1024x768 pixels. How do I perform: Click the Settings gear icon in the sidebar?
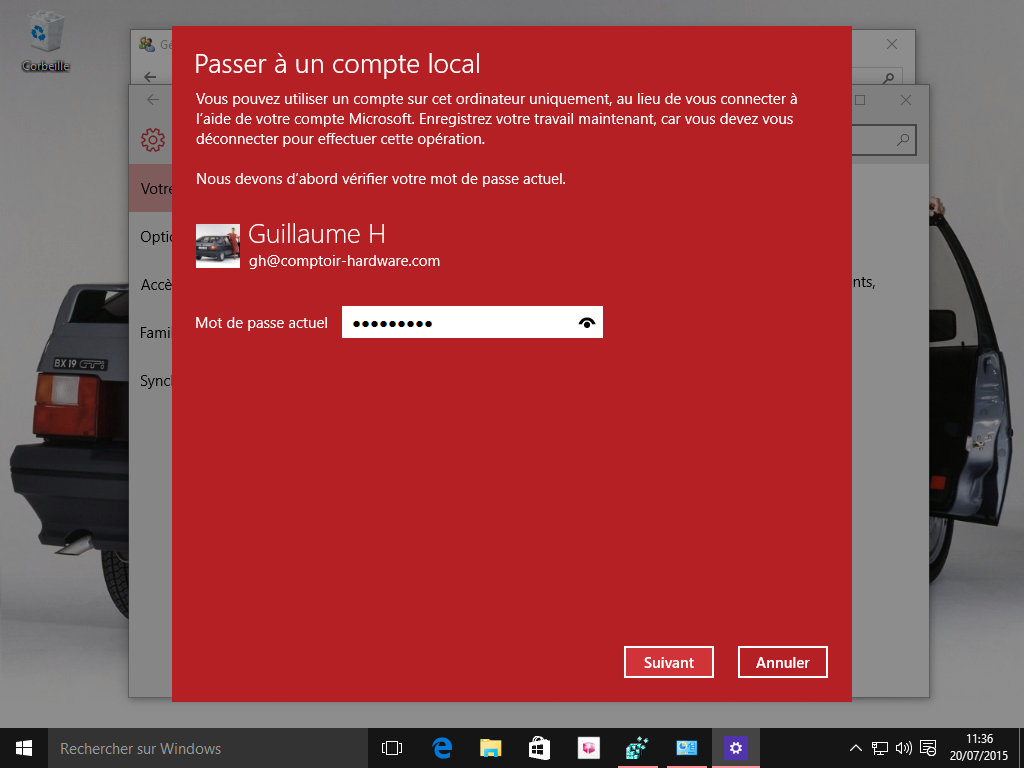[x=152, y=139]
